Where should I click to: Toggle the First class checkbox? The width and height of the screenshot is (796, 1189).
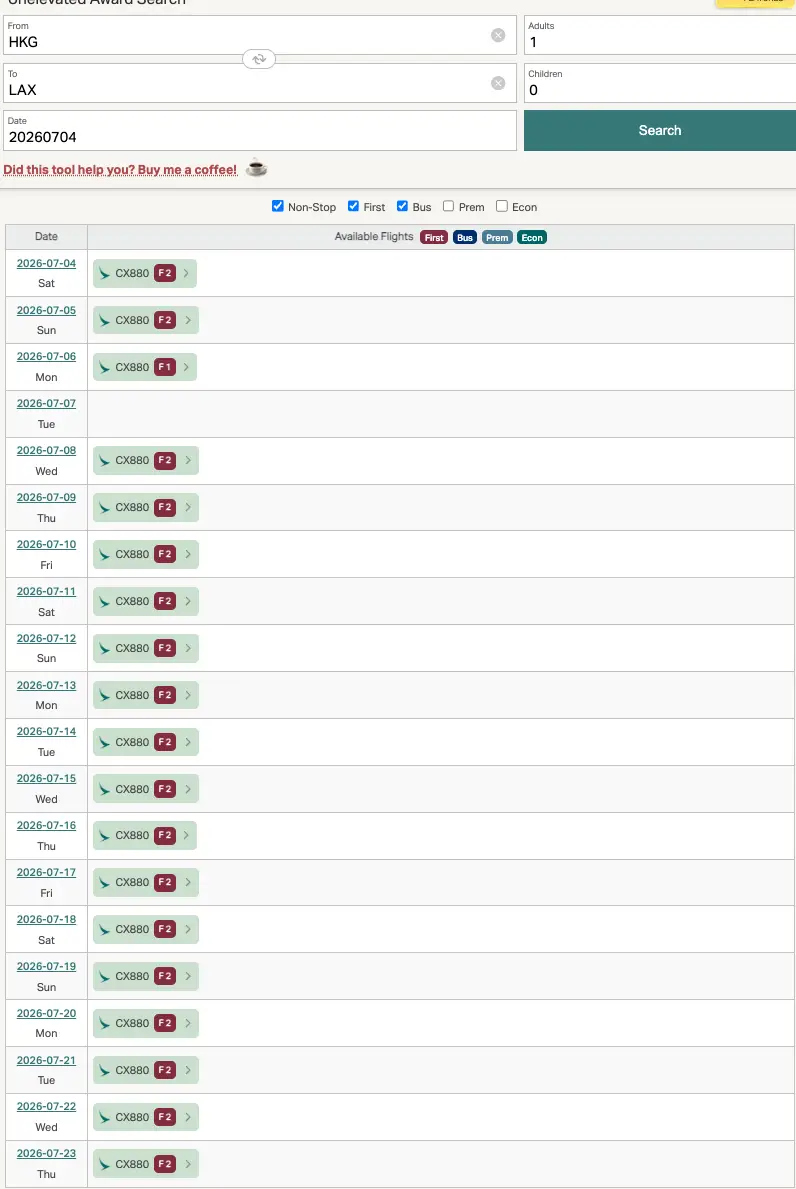click(354, 206)
